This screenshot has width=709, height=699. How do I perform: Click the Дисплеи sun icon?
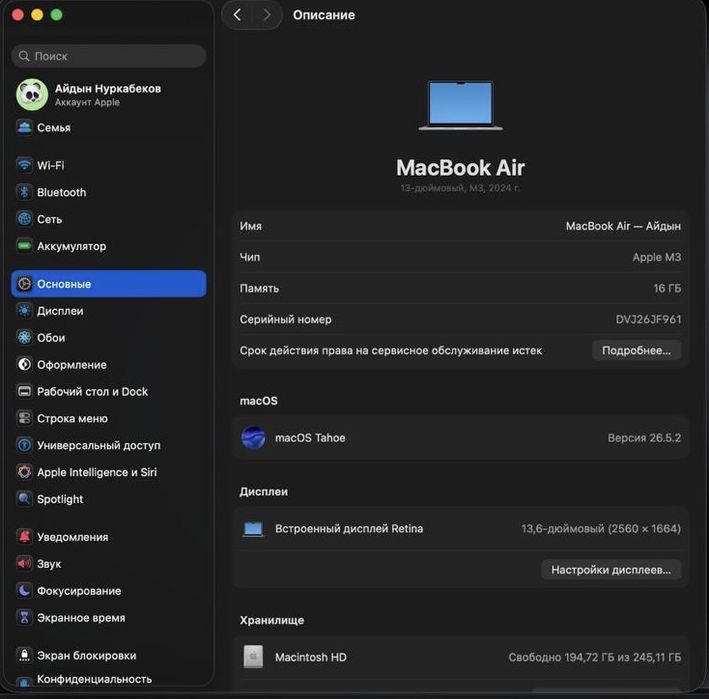tap(24, 311)
